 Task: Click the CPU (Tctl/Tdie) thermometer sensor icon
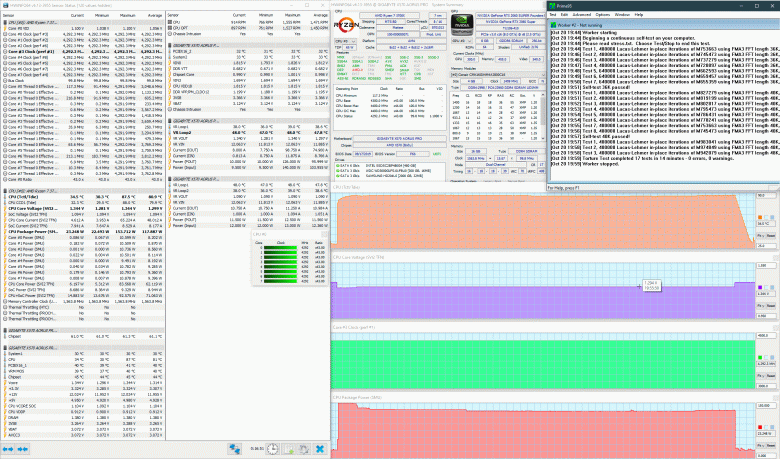5,197
